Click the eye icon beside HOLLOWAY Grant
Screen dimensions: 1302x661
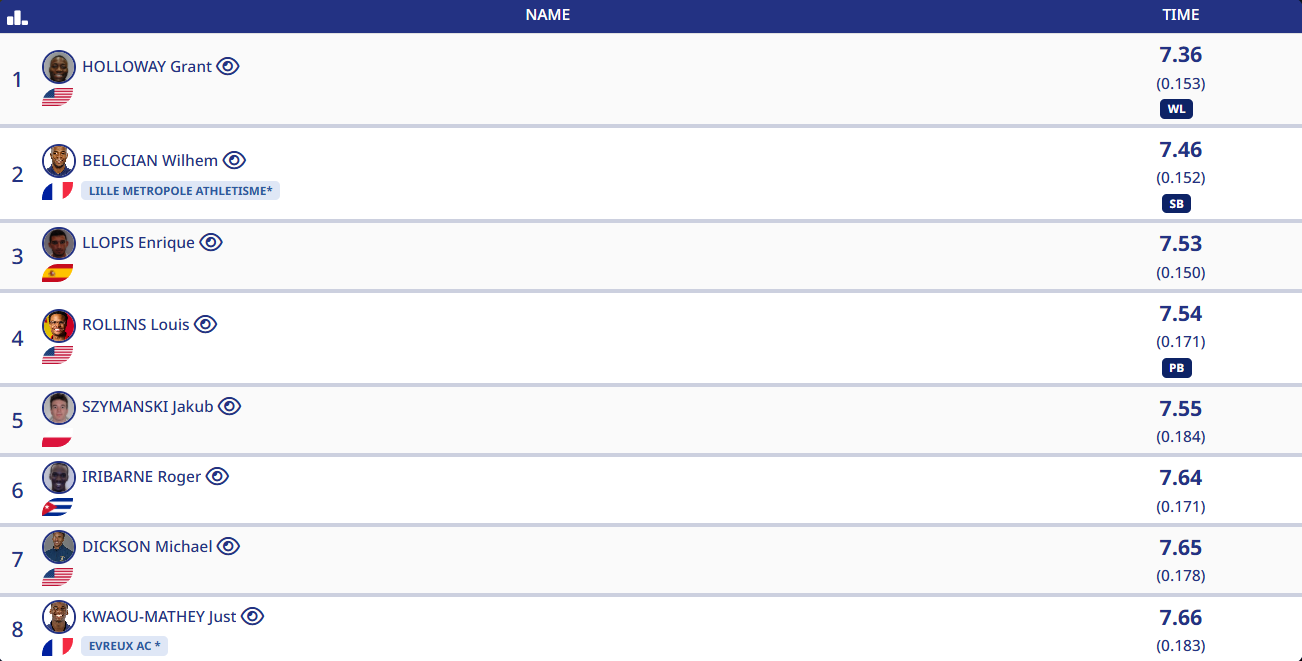pyautogui.click(x=228, y=67)
